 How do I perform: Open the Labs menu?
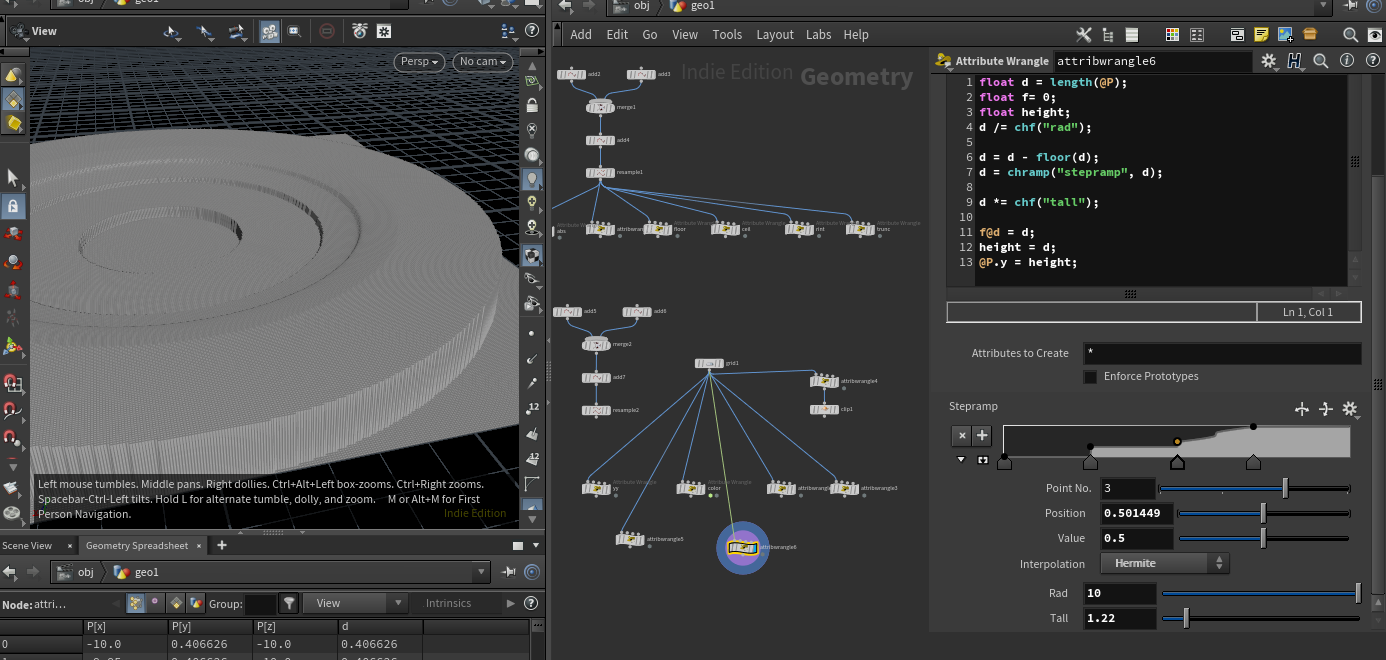(x=819, y=34)
